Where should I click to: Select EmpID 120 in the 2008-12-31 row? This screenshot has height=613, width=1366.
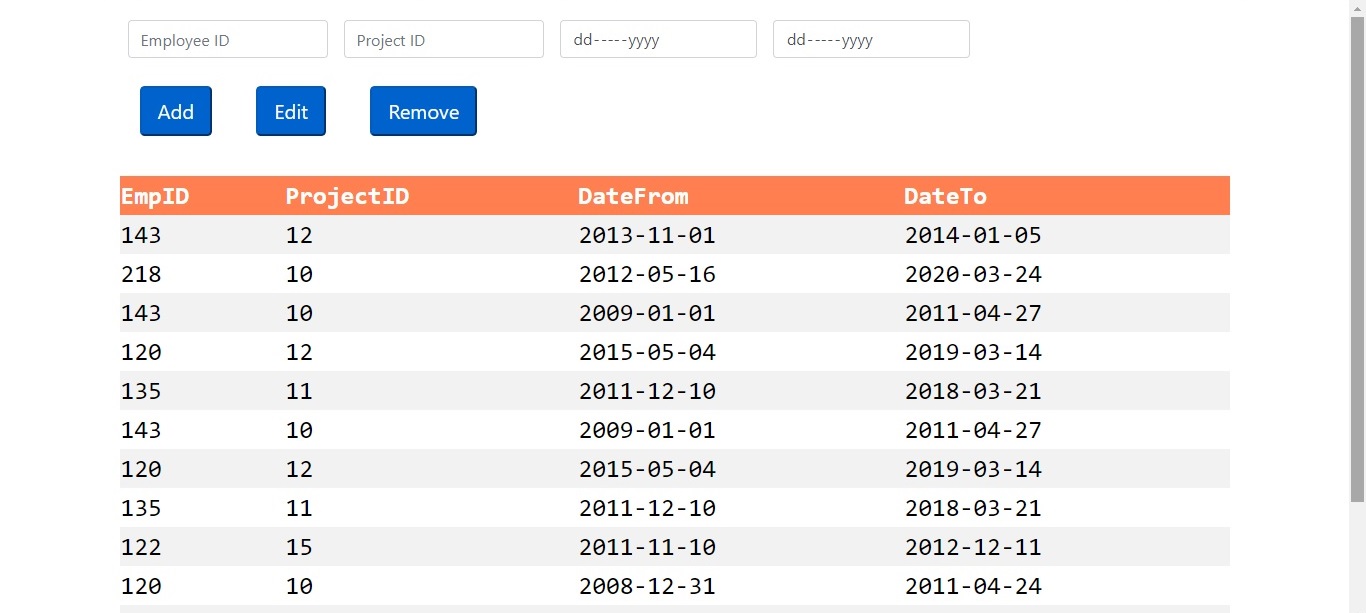coord(141,586)
